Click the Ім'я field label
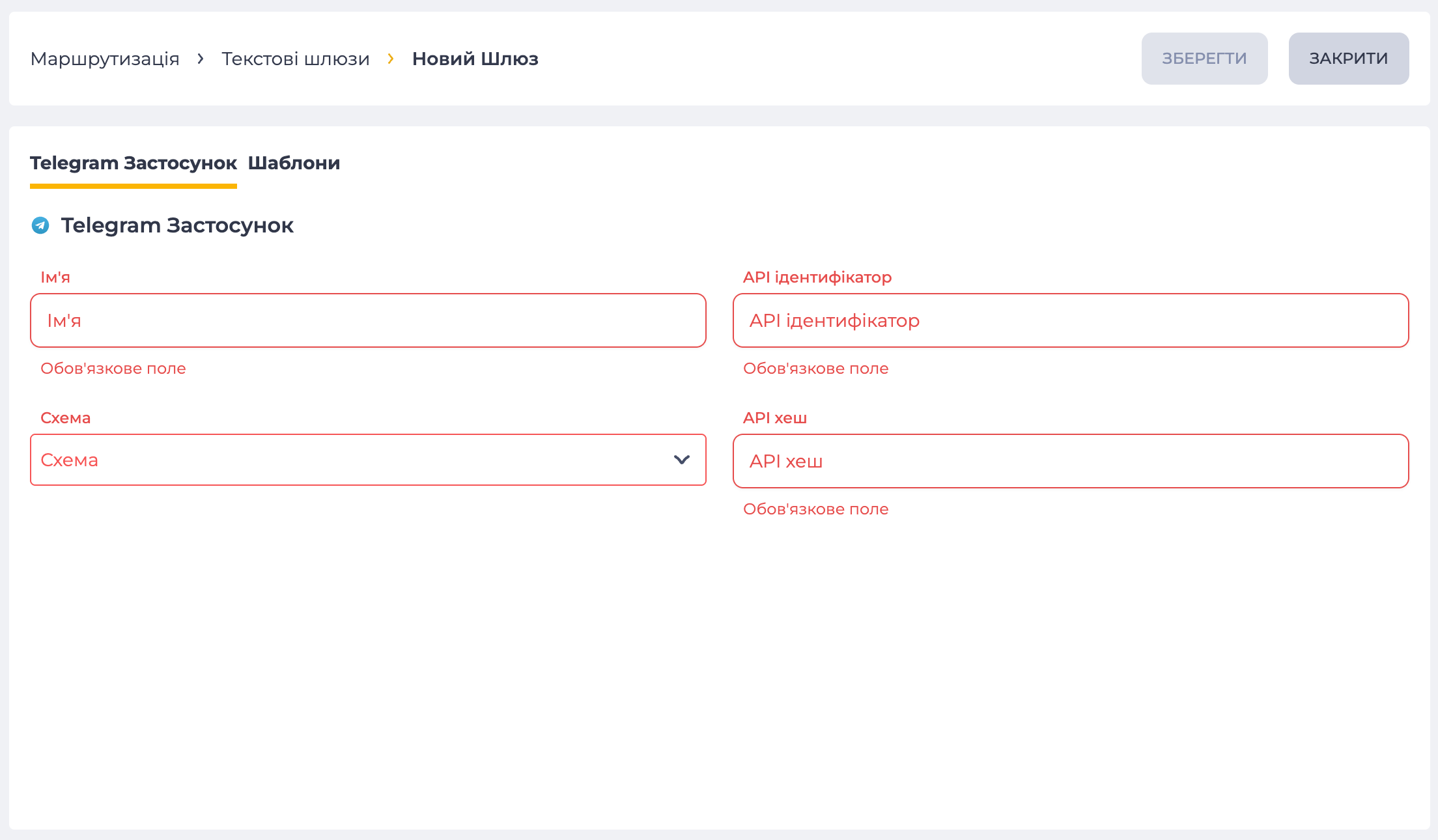Screen dimensions: 1438x840 tap(55, 277)
